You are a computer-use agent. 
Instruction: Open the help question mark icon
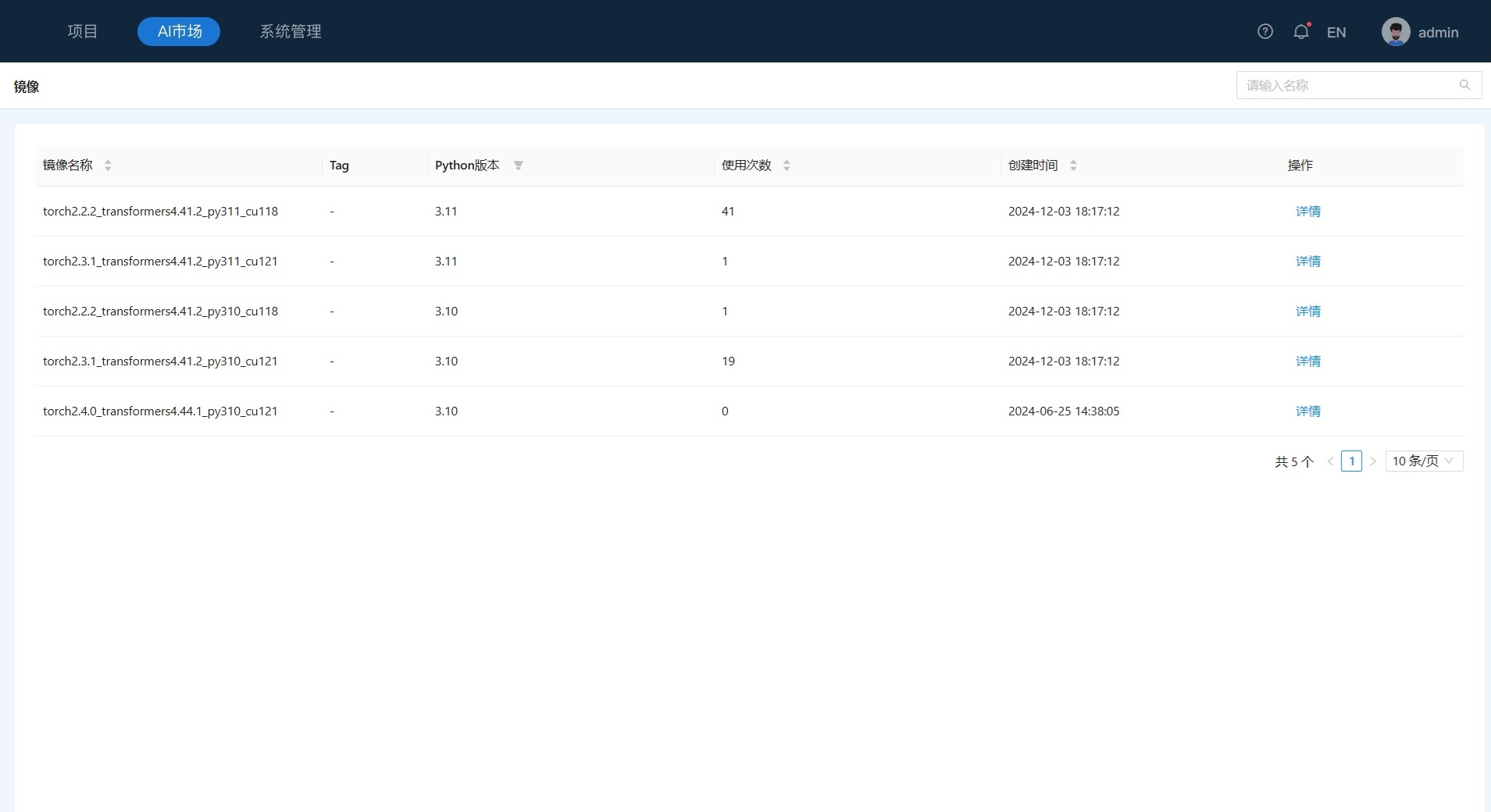(1265, 31)
